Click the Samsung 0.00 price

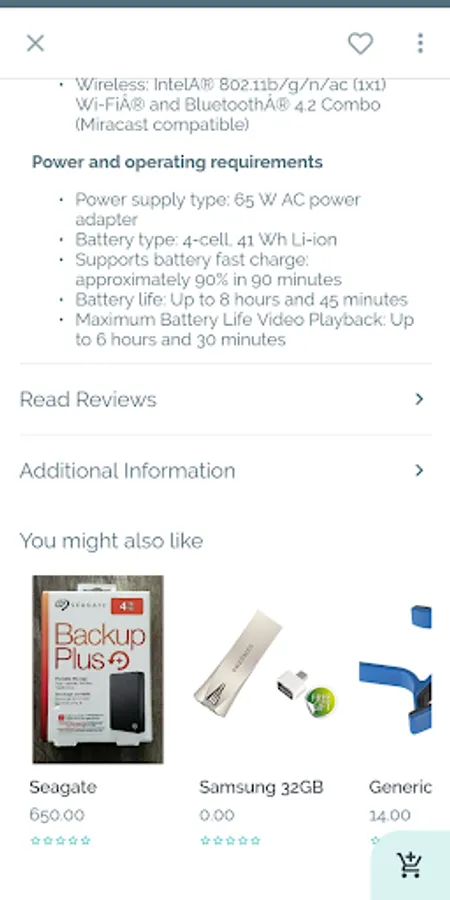tap(217, 815)
